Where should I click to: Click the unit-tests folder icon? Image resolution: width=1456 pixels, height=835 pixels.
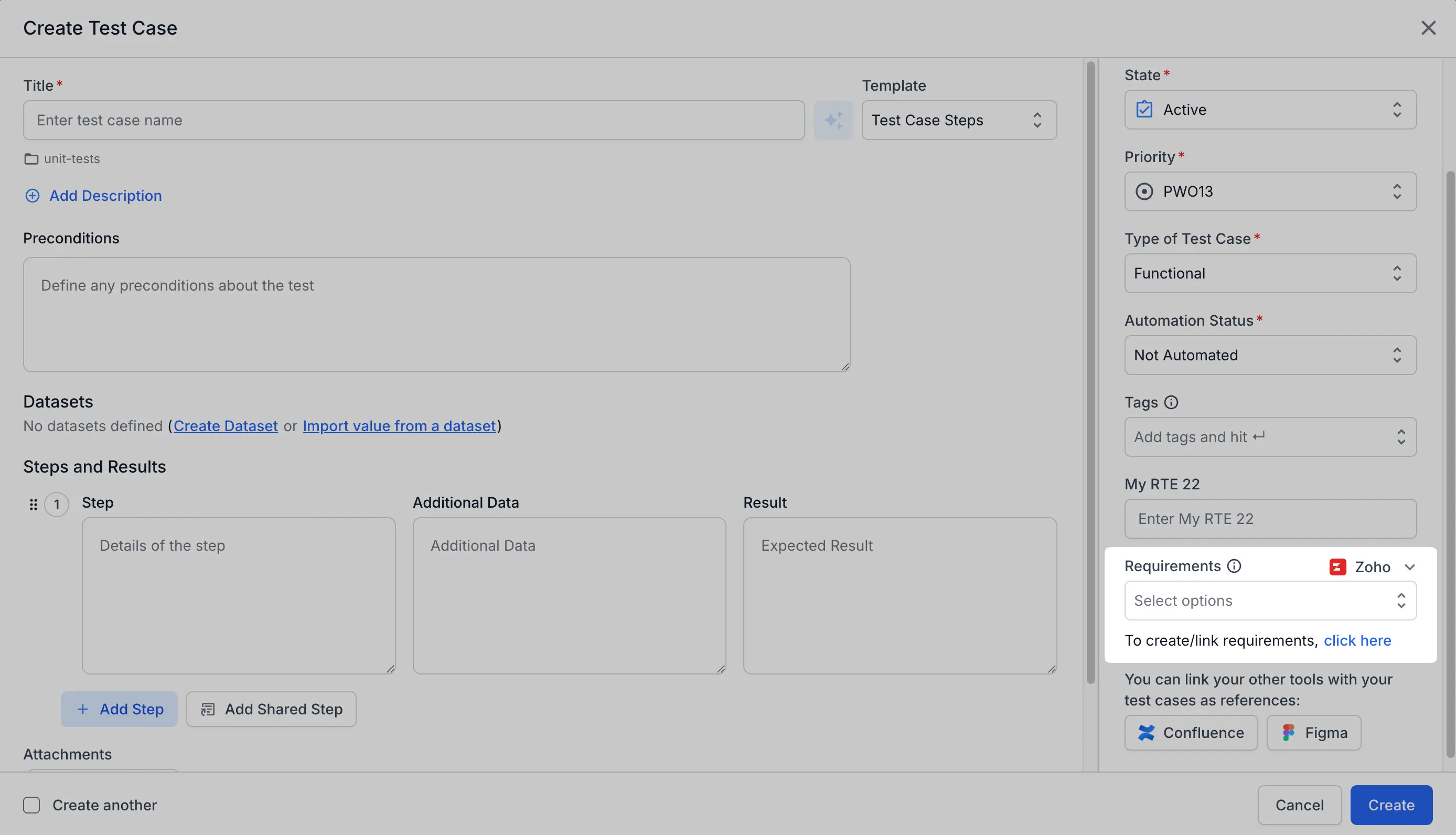pos(31,159)
